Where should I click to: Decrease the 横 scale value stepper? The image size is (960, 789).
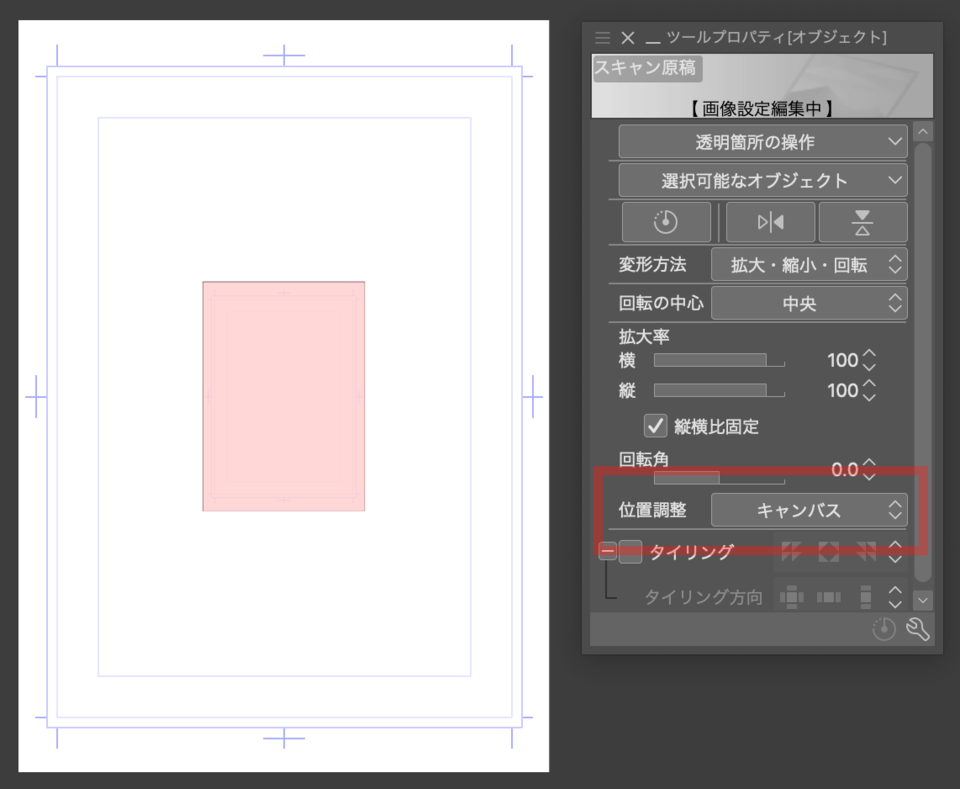click(869, 367)
